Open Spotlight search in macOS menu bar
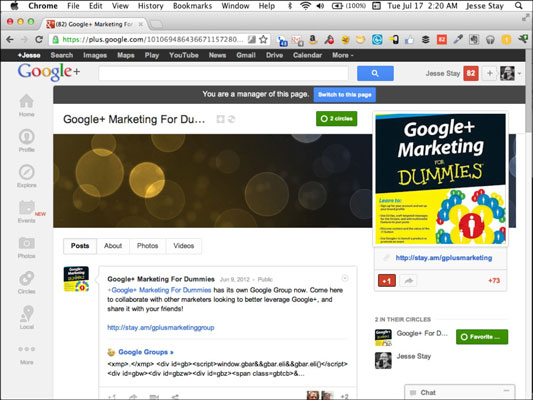The height and width of the screenshot is (400, 533). tap(518, 6)
